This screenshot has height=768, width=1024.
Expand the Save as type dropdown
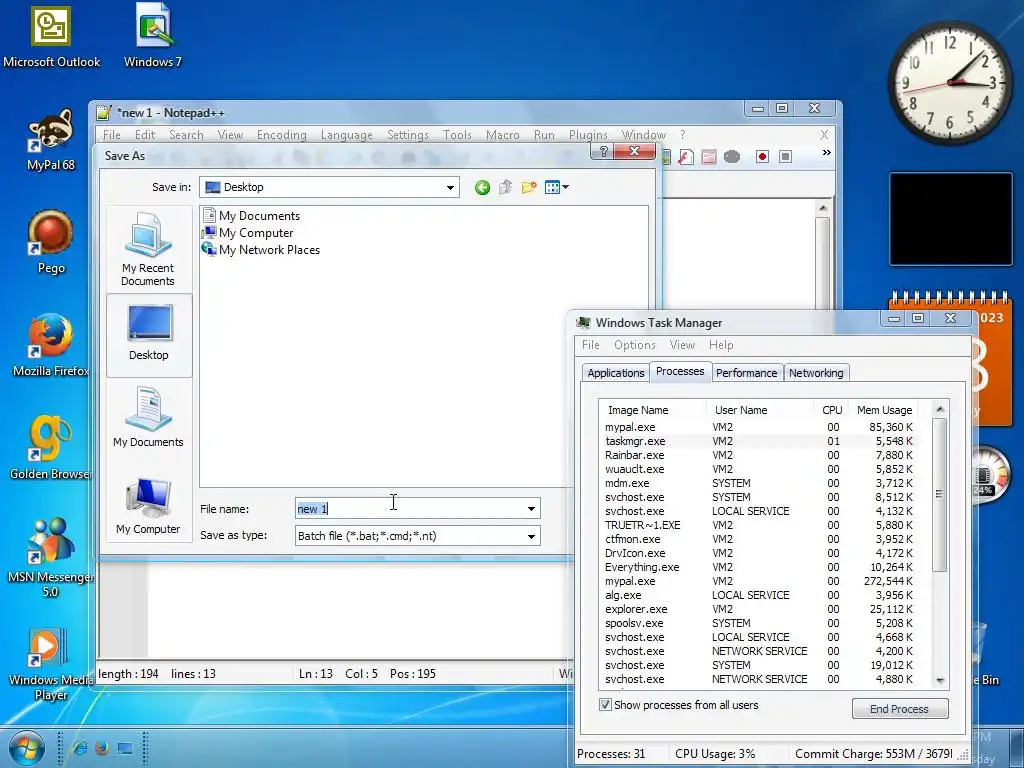(x=531, y=536)
